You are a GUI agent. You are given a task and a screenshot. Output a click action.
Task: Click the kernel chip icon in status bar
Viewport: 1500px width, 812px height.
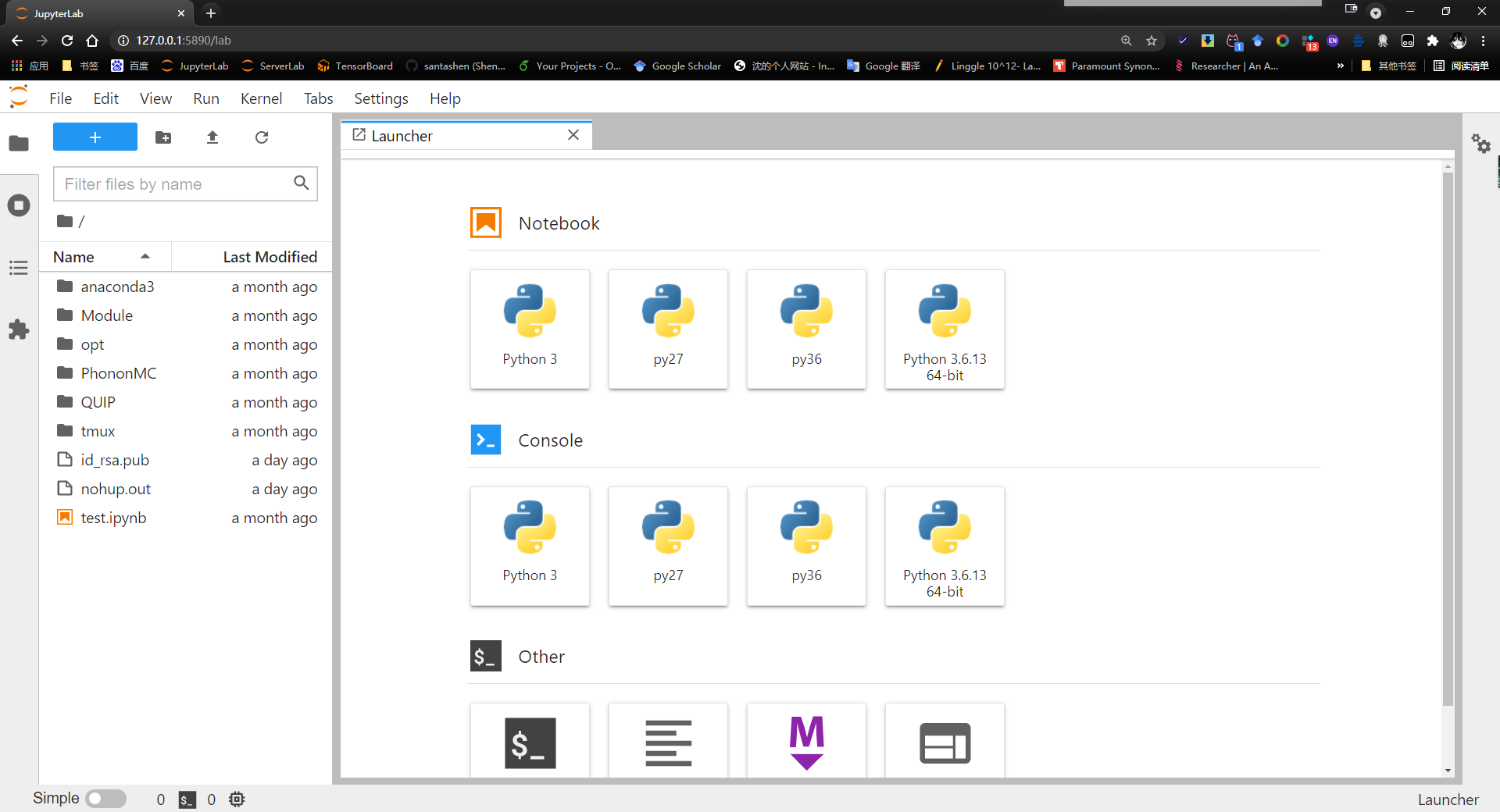click(x=237, y=799)
